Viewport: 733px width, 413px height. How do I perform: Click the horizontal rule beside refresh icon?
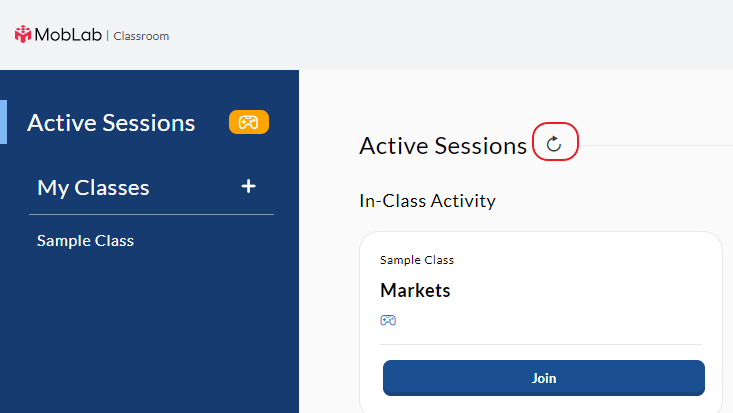(x=656, y=145)
